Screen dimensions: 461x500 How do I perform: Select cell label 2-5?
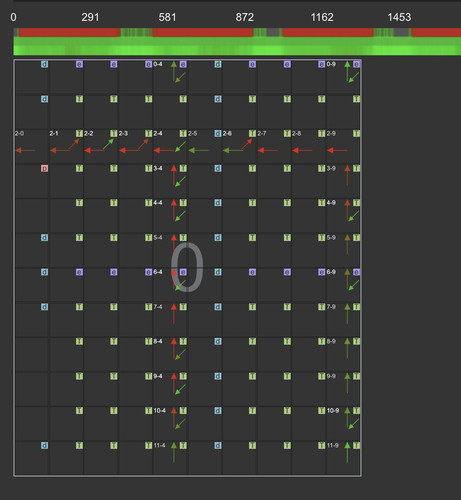[193, 134]
